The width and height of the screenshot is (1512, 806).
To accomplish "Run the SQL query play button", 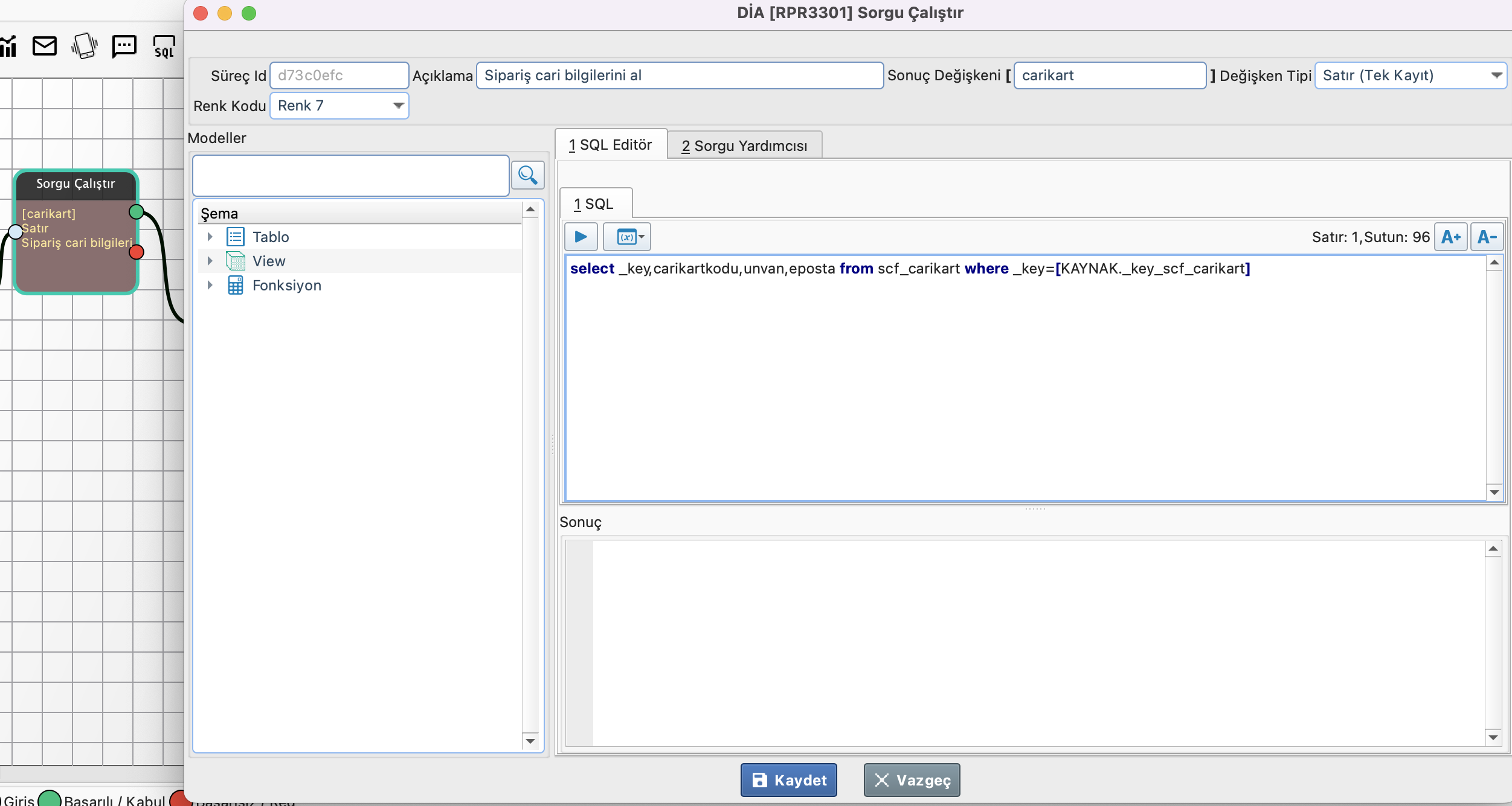I will point(581,237).
